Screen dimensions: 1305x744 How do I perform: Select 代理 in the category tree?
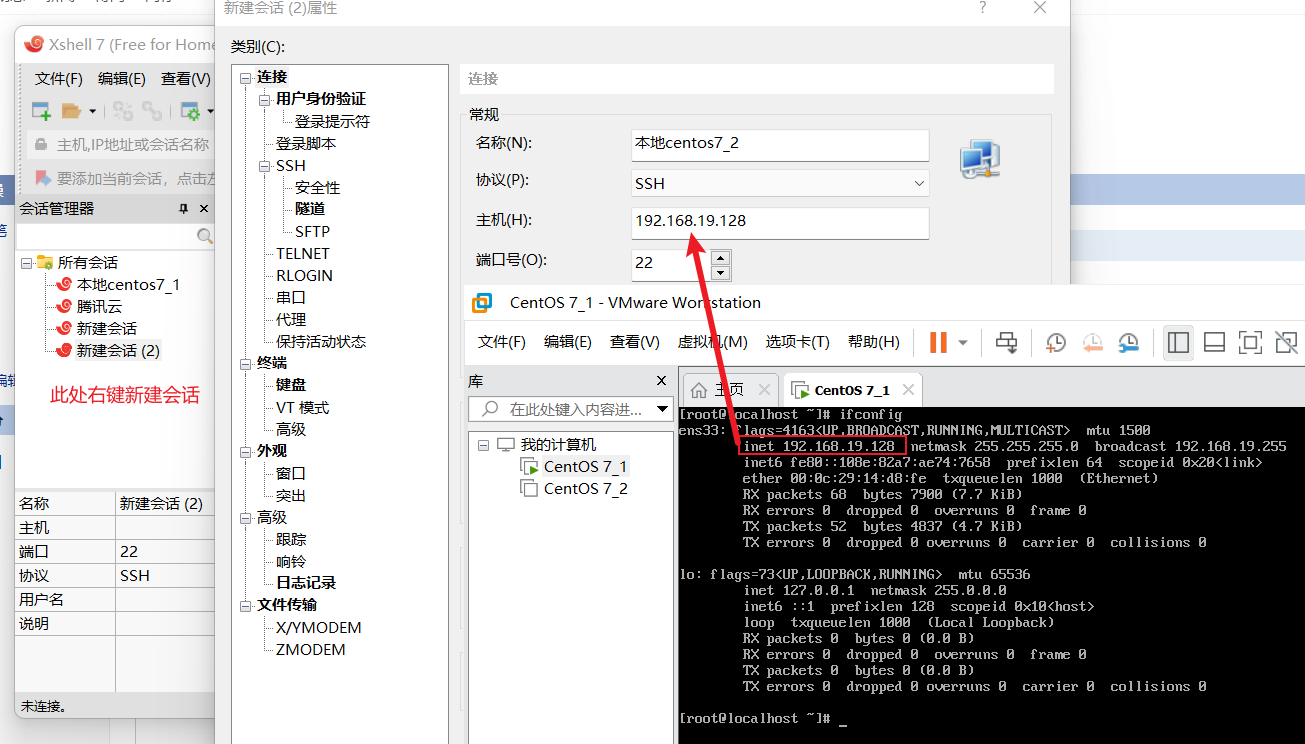pyautogui.click(x=291, y=319)
